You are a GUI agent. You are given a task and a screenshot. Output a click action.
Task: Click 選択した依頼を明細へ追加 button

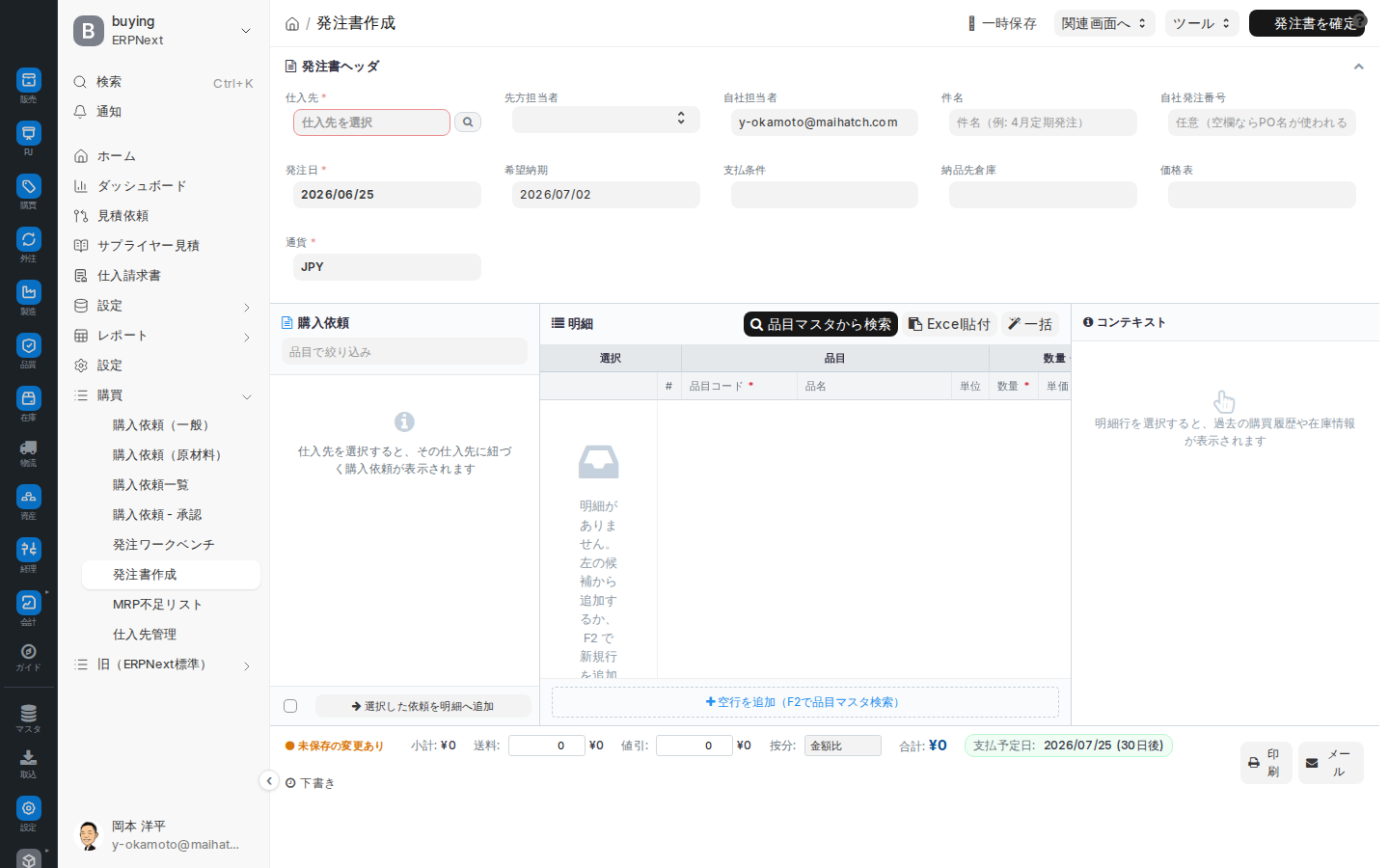pyautogui.click(x=422, y=706)
